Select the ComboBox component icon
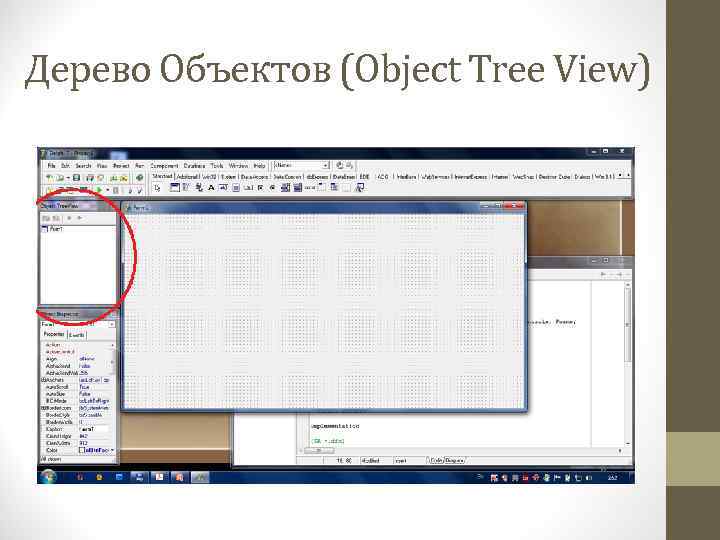This screenshot has width=720, height=540. [x=298, y=187]
